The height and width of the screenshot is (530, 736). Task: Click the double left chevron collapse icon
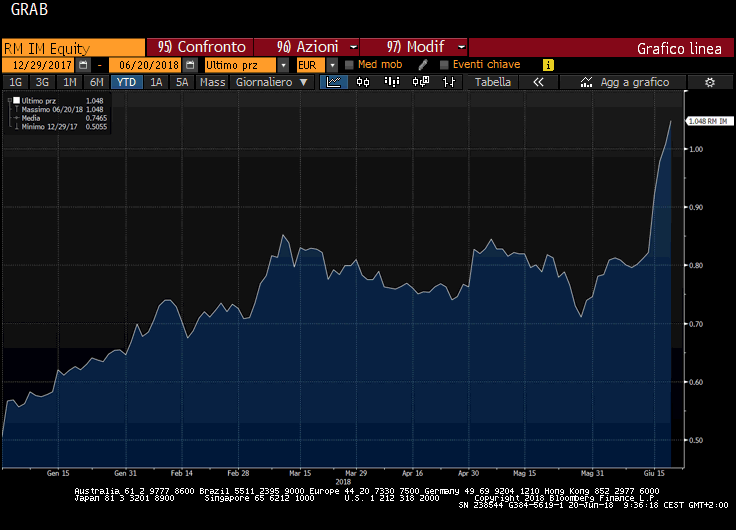tap(538, 82)
